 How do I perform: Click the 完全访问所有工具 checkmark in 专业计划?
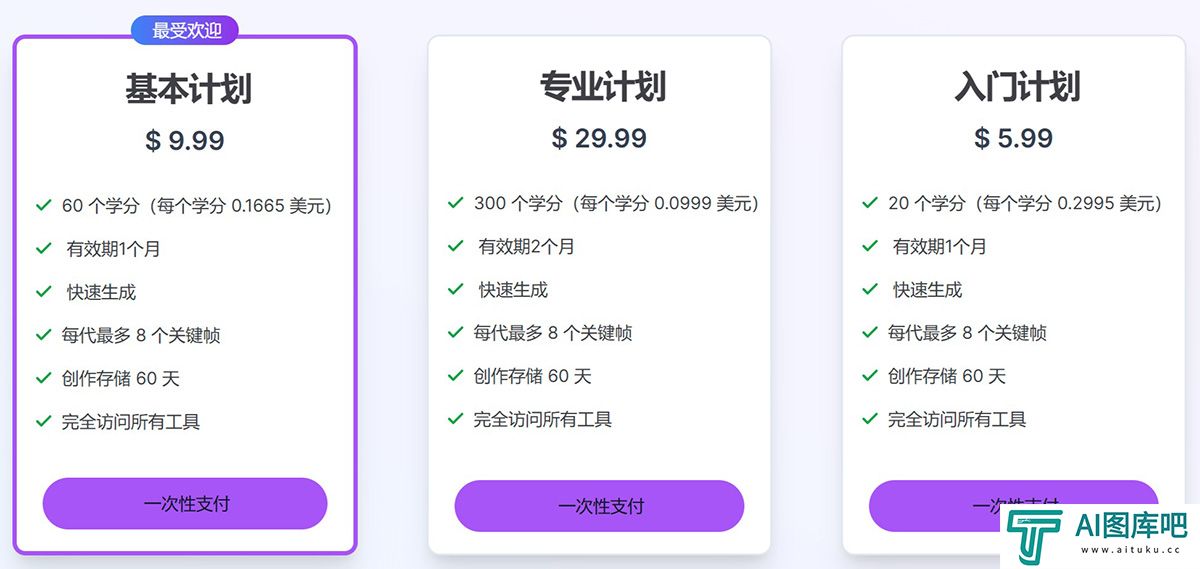(455, 419)
